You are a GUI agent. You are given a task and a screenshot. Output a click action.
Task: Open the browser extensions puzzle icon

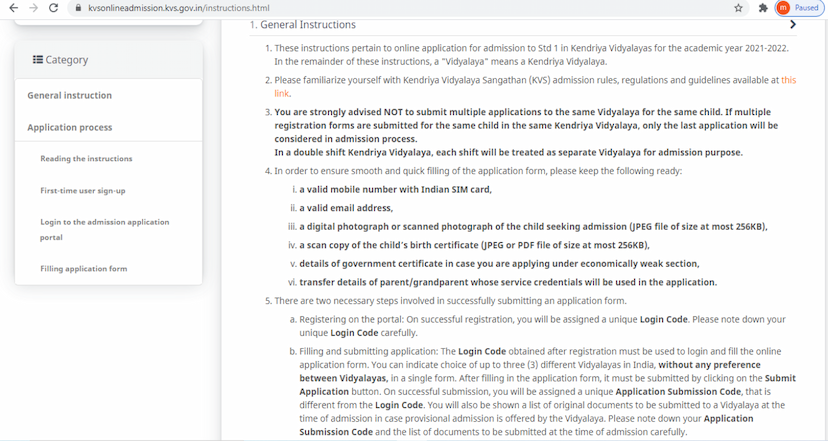(x=763, y=8)
